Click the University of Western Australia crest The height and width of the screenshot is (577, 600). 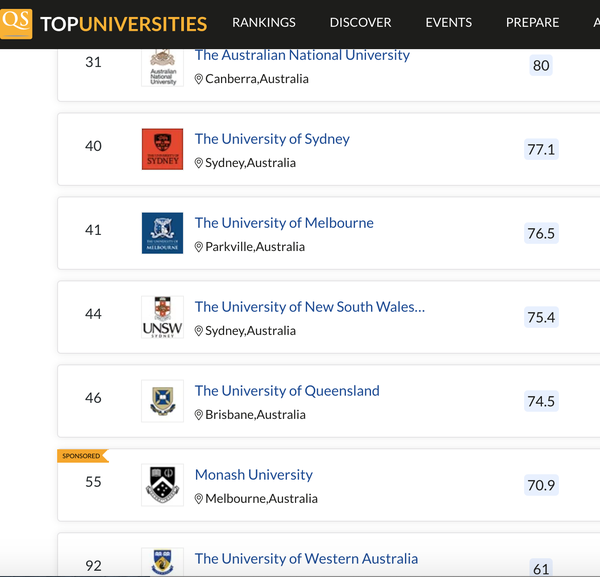[x=163, y=562]
